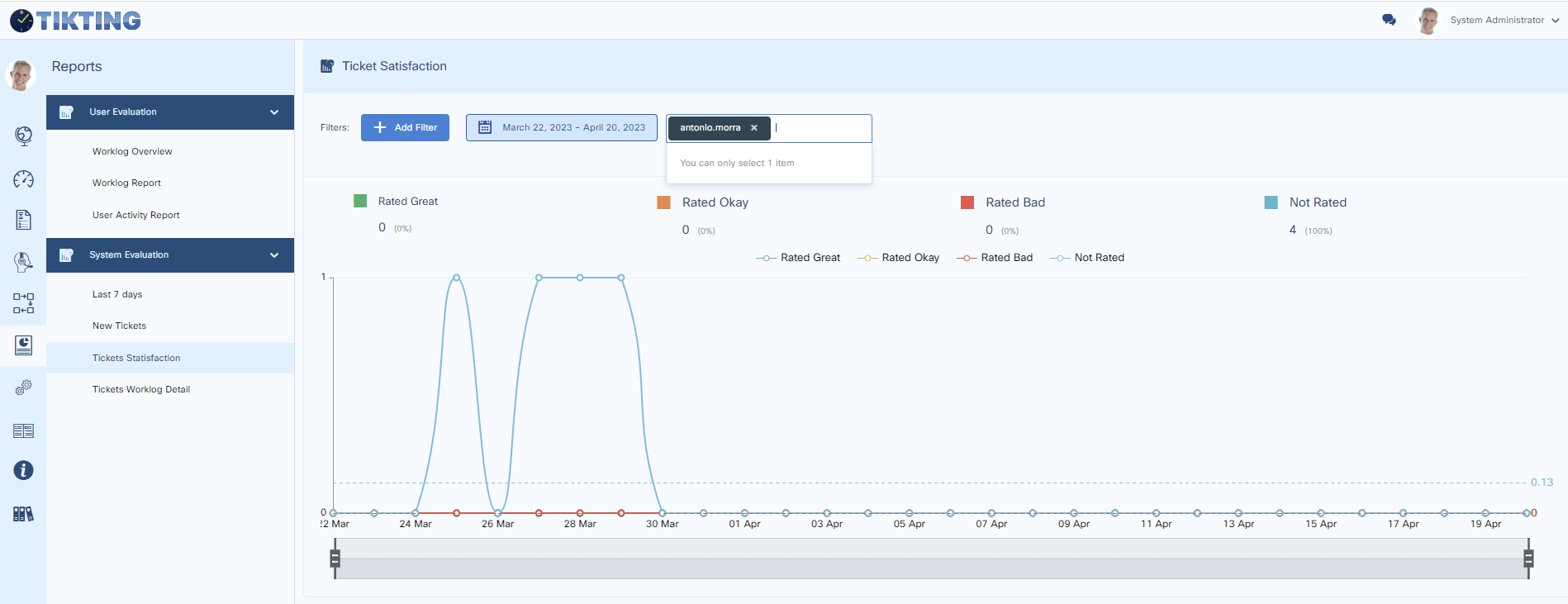Open the globe icon in sidebar
Image resolution: width=1568 pixels, height=604 pixels.
click(x=23, y=136)
